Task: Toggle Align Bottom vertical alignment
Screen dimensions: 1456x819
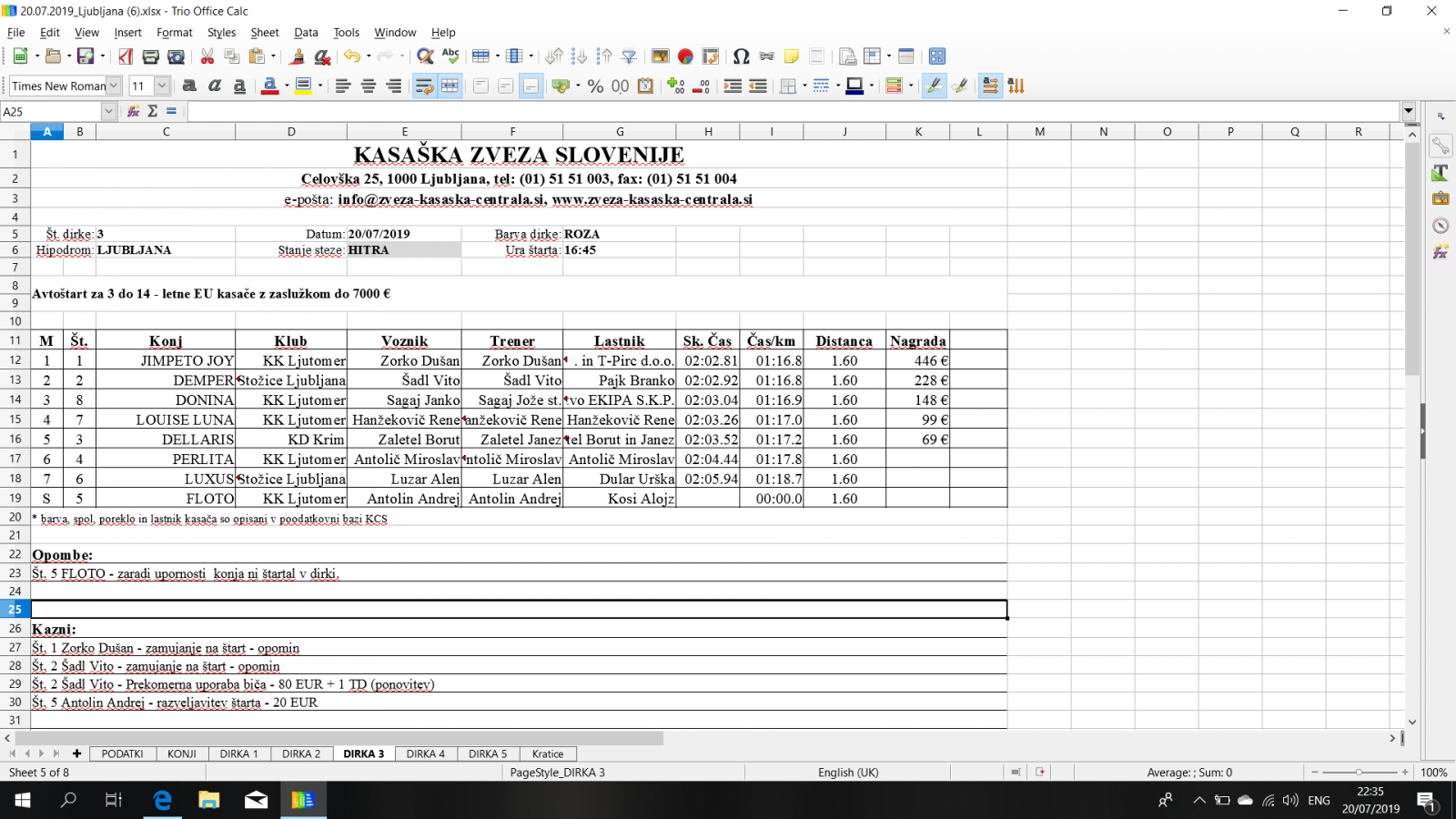Action: pos(531,86)
